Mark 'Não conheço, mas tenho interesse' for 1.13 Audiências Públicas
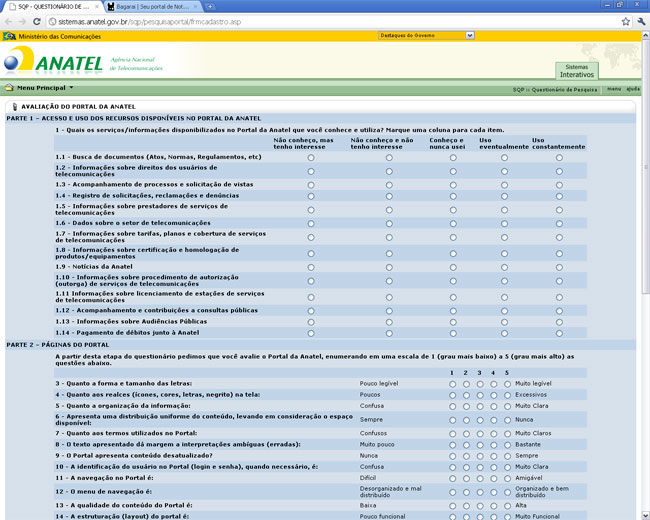The image size is (650, 520). (x=311, y=322)
